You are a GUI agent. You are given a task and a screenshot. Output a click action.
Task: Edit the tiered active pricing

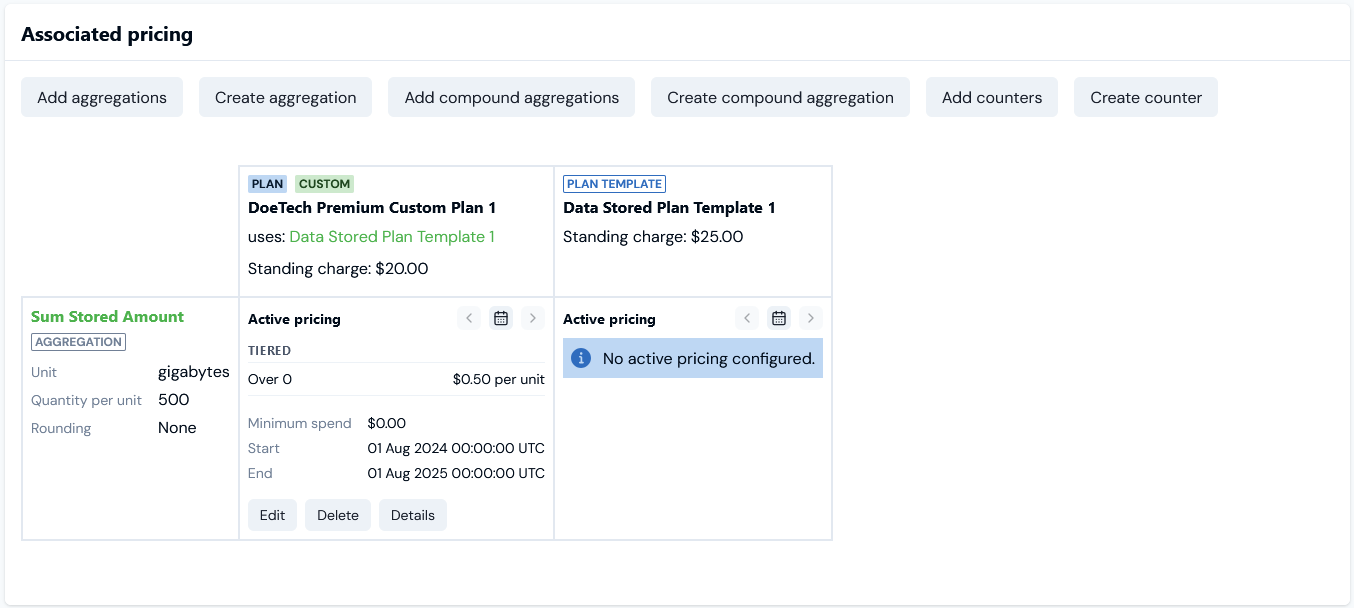point(272,515)
